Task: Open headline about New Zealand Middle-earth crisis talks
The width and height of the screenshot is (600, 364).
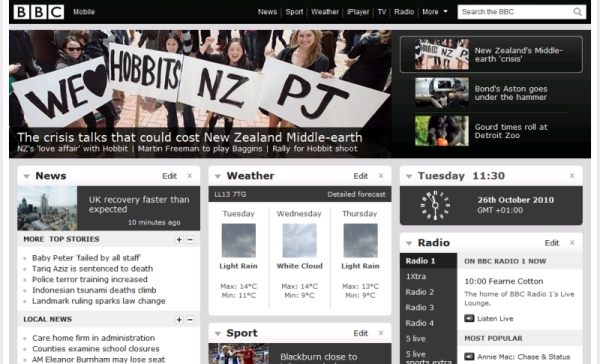Action: [190, 137]
